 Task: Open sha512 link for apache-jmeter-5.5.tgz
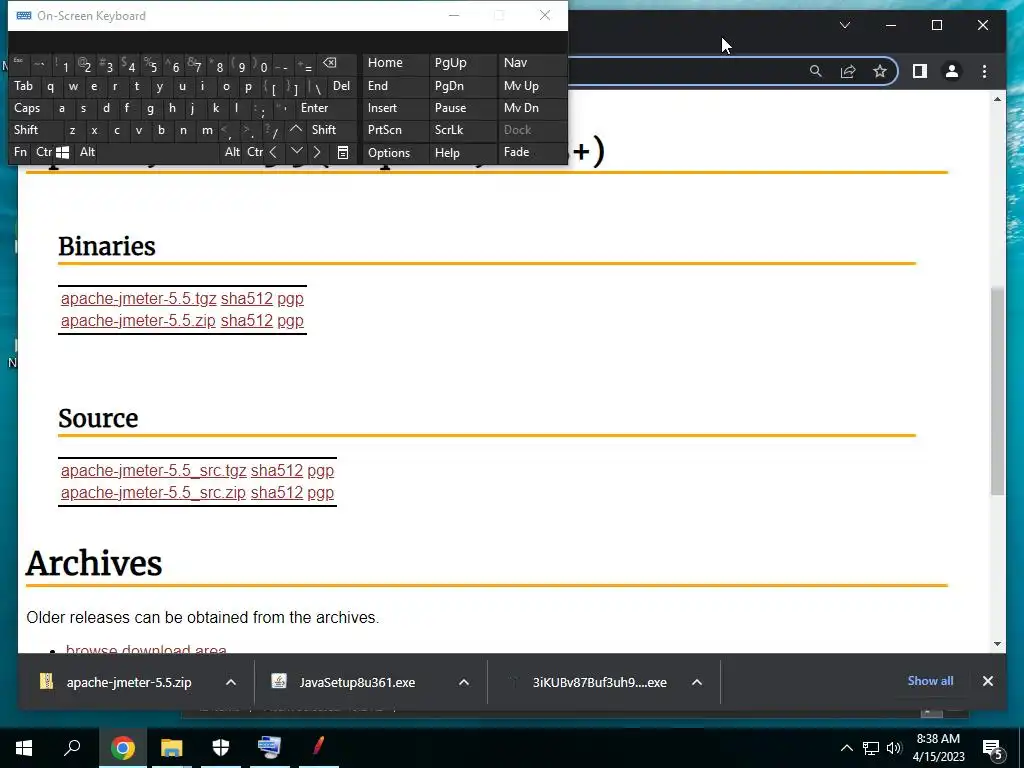coord(247,298)
